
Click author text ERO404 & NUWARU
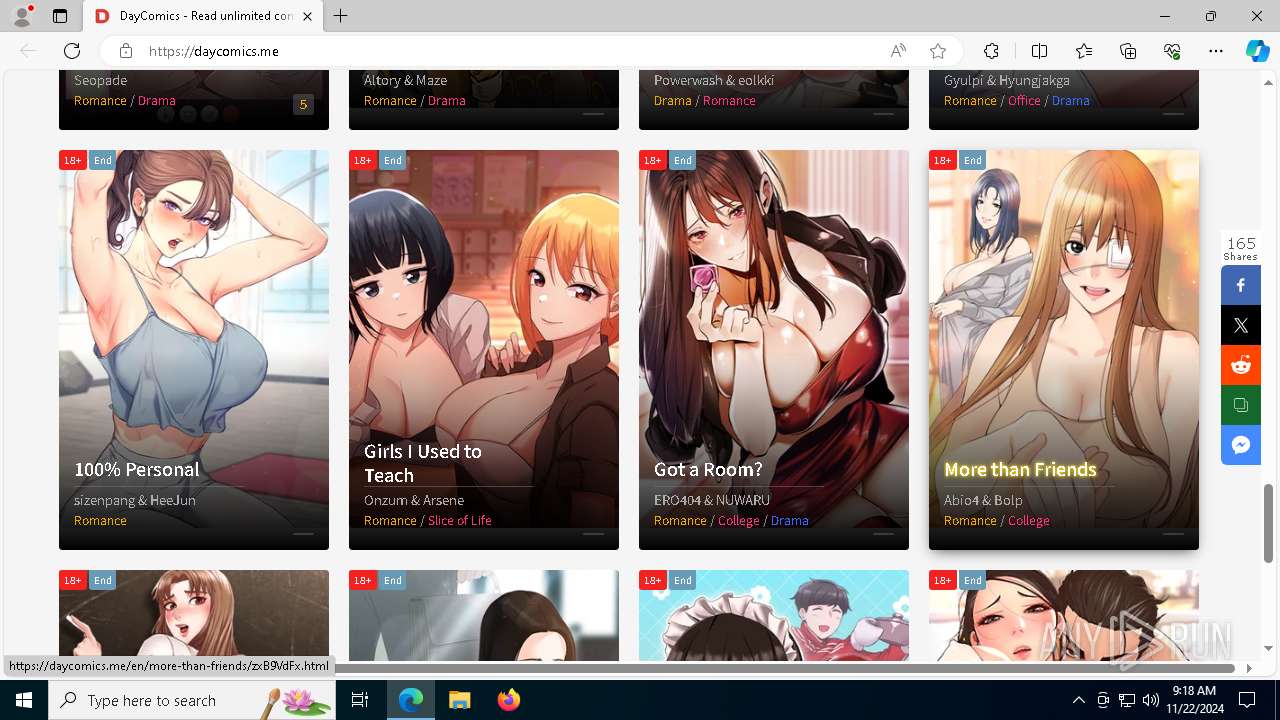[x=712, y=500]
